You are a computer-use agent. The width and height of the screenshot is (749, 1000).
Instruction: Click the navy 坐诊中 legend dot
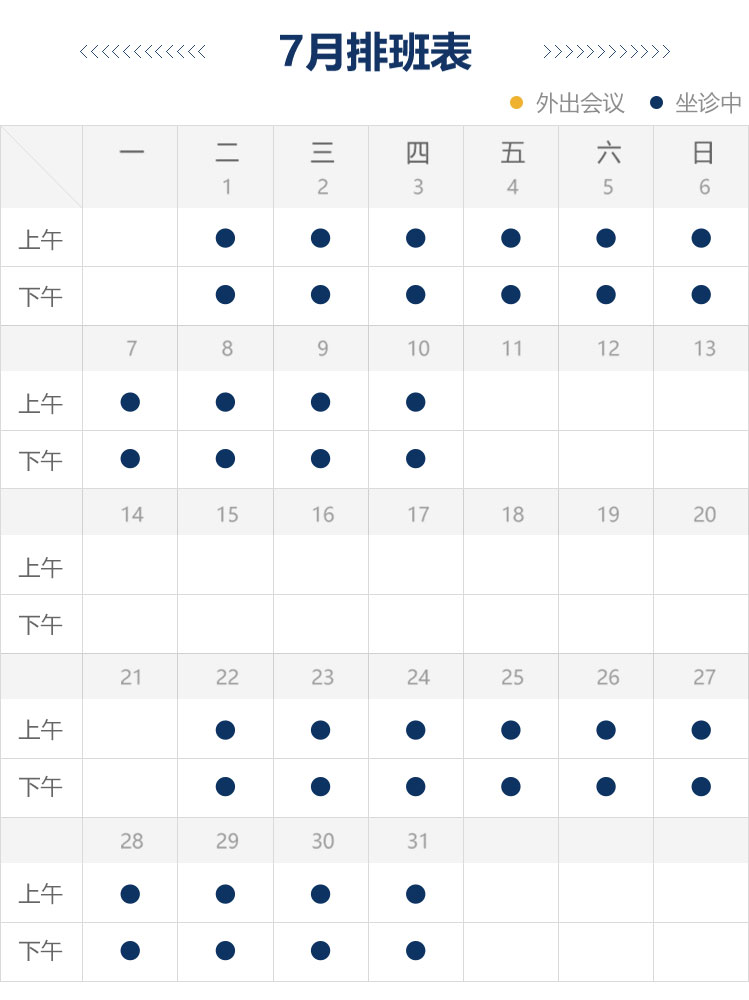tap(656, 103)
